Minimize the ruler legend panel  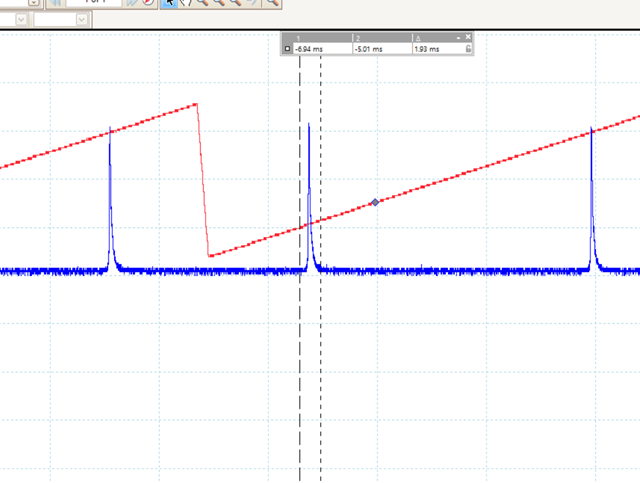458,38
